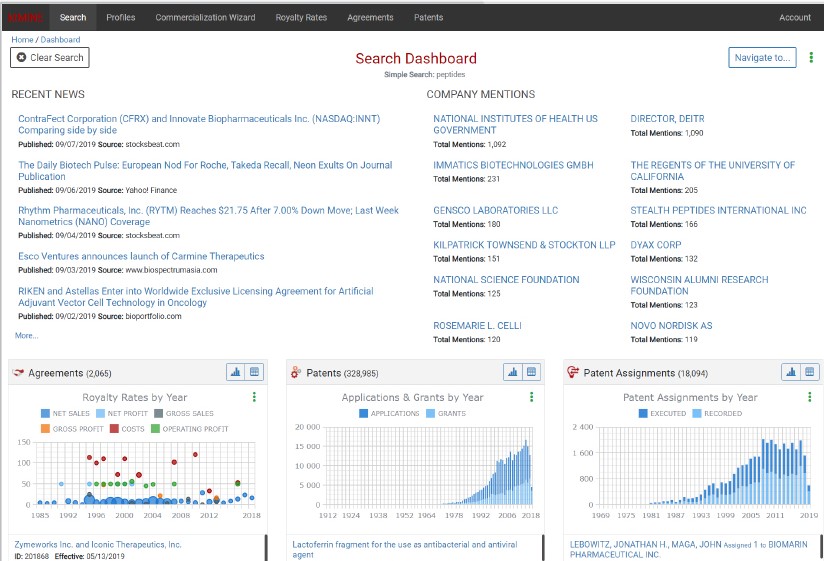Open Novo Nordisk AS link
Screen dimensions: 824x561
(671, 326)
